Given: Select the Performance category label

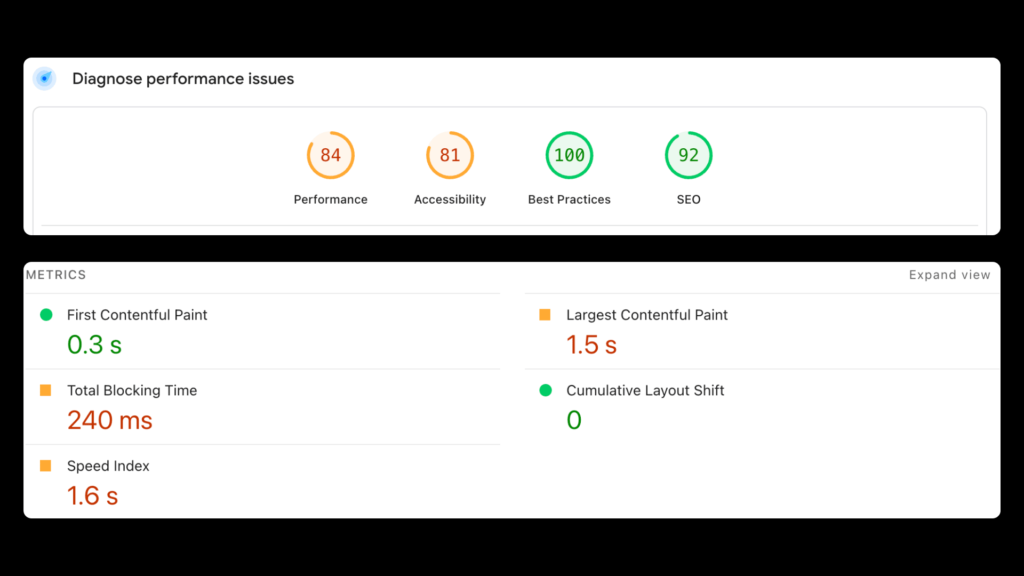Looking at the screenshot, I should click(x=330, y=200).
